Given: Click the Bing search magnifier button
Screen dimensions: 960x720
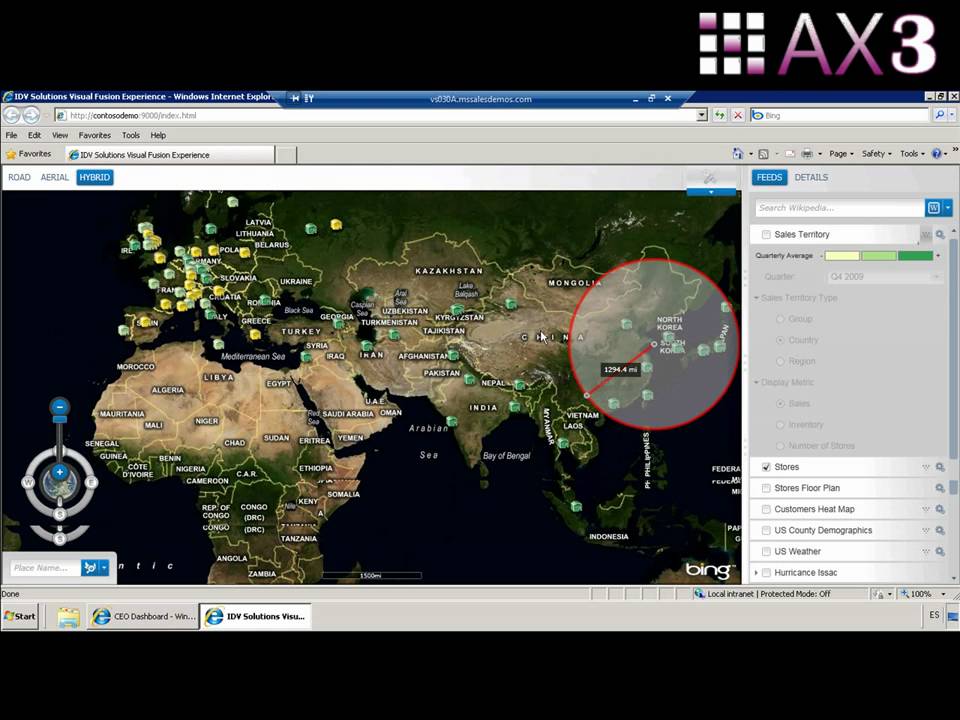Looking at the screenshot, I should click(940, 115).
